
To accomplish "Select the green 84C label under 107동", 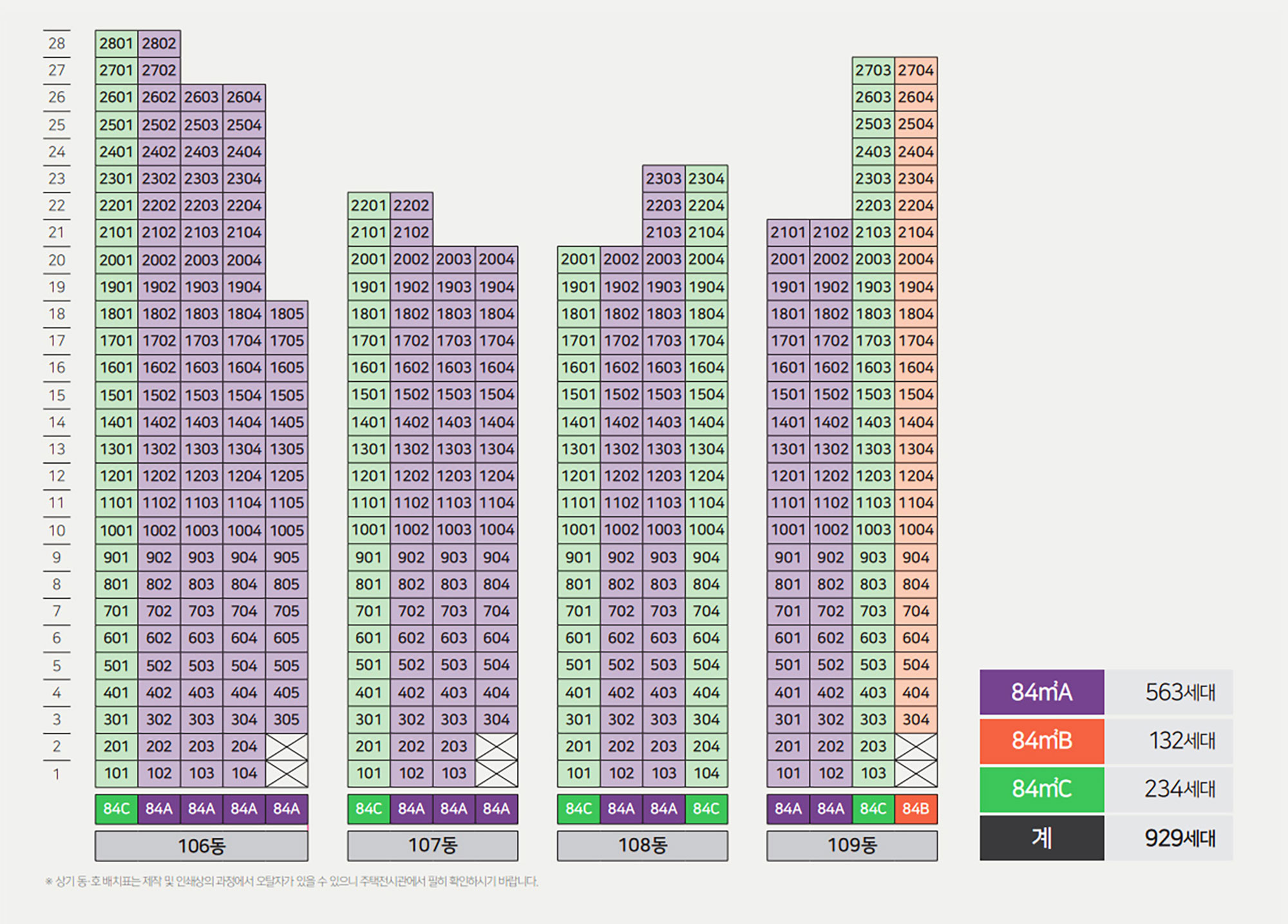I will tap(368, 809).
